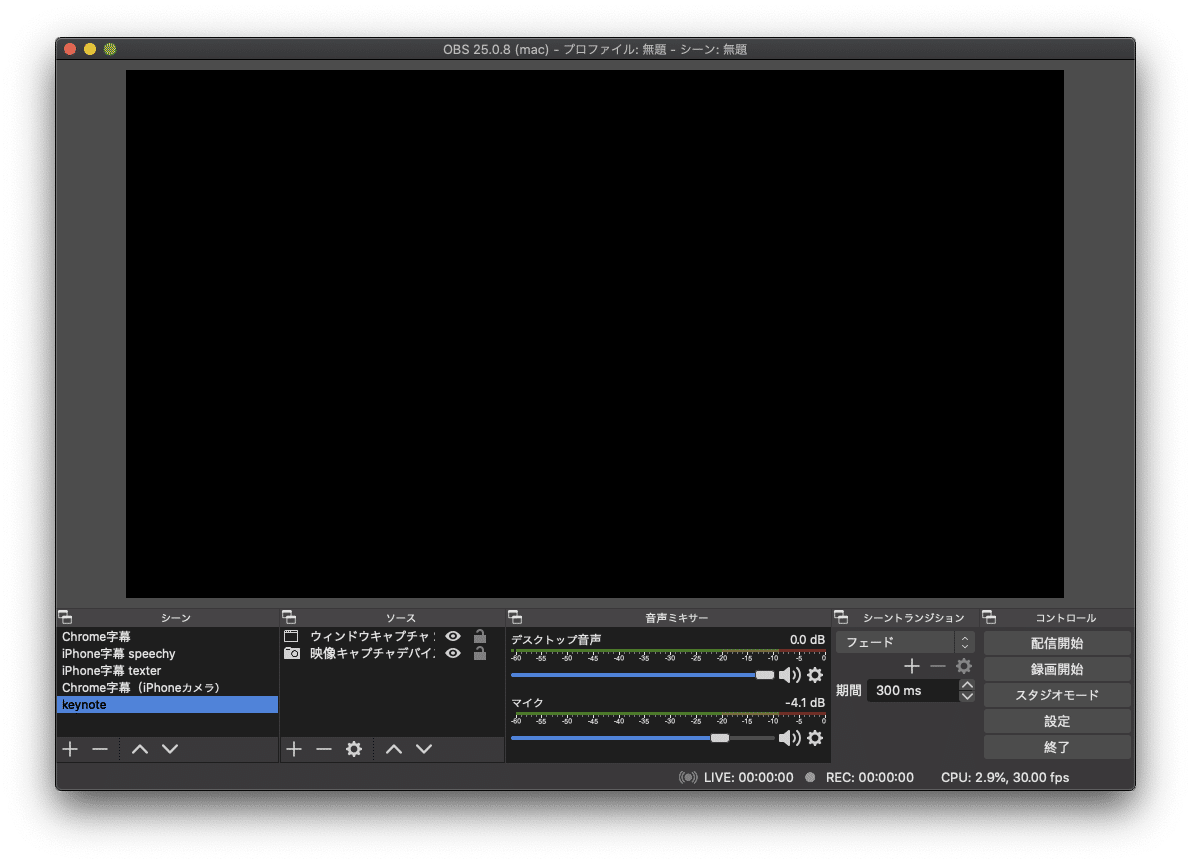Viewport: 1191px width, 864px height.
Task: Click the REC recording status dot
Action: (810, 777)
